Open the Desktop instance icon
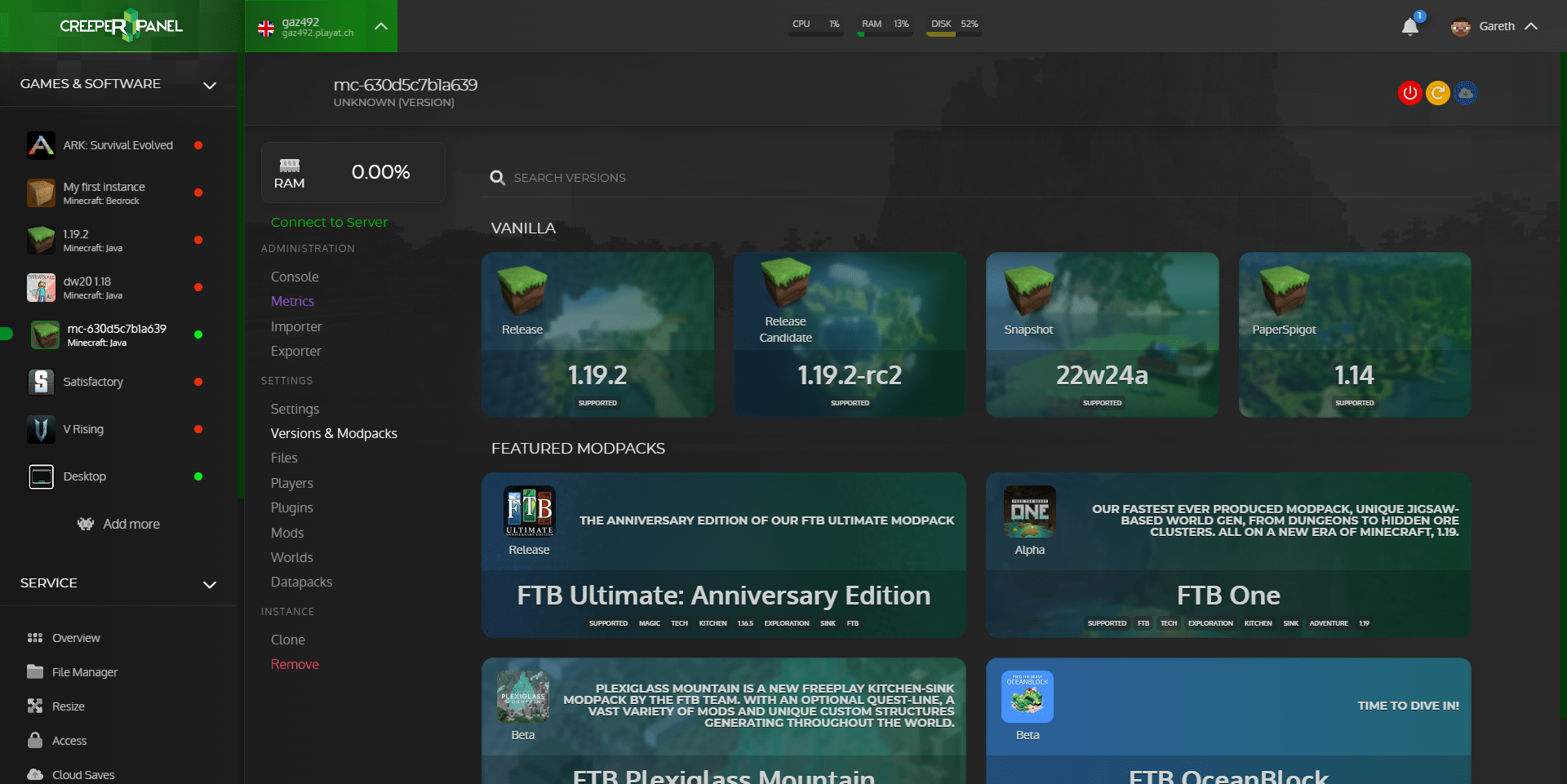The image size is (1567, 784). tap(41, 476)
